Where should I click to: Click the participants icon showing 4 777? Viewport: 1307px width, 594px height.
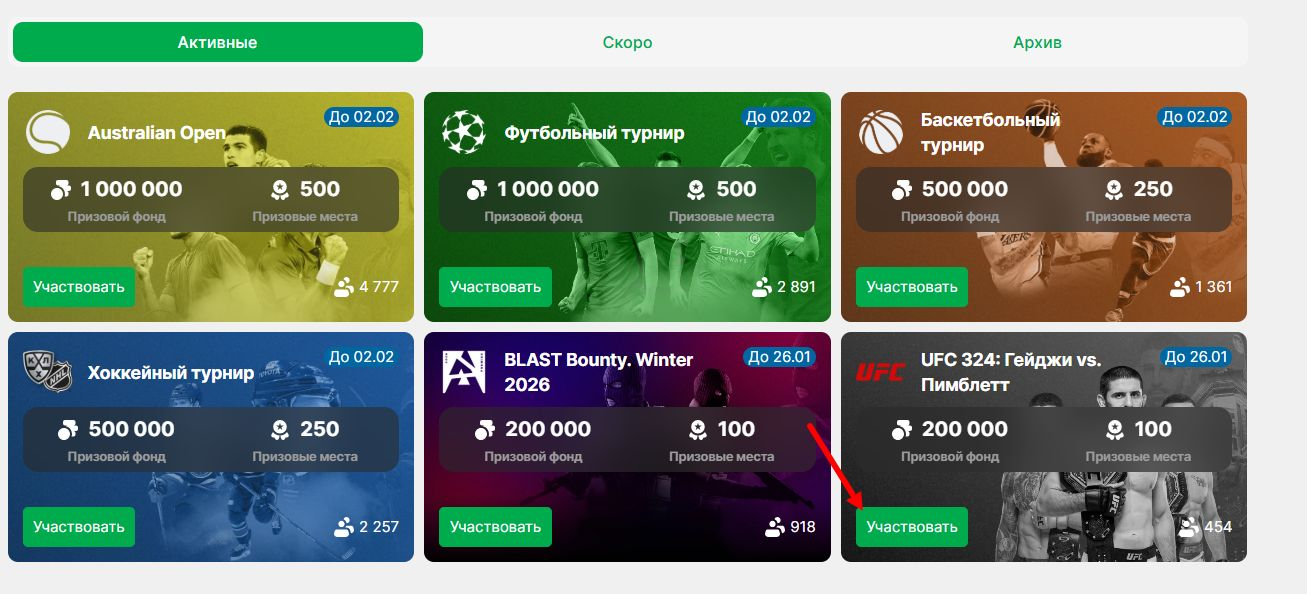pos(344,287)
